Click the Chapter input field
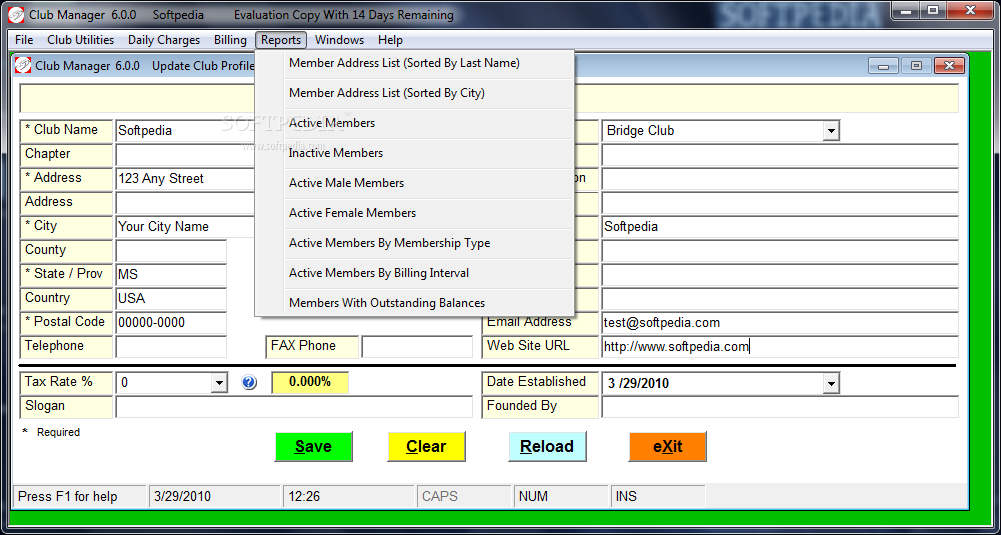The image size is (1001, 535). [x=185, y=154]
